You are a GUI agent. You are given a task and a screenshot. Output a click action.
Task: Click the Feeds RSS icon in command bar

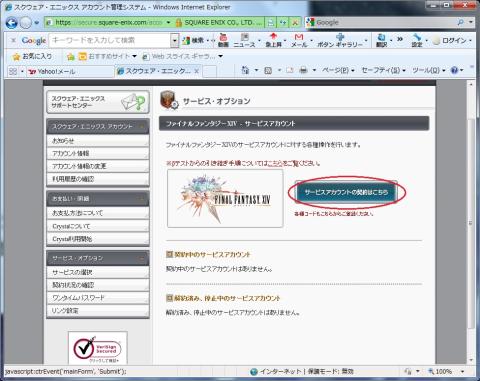click(268, 70)
